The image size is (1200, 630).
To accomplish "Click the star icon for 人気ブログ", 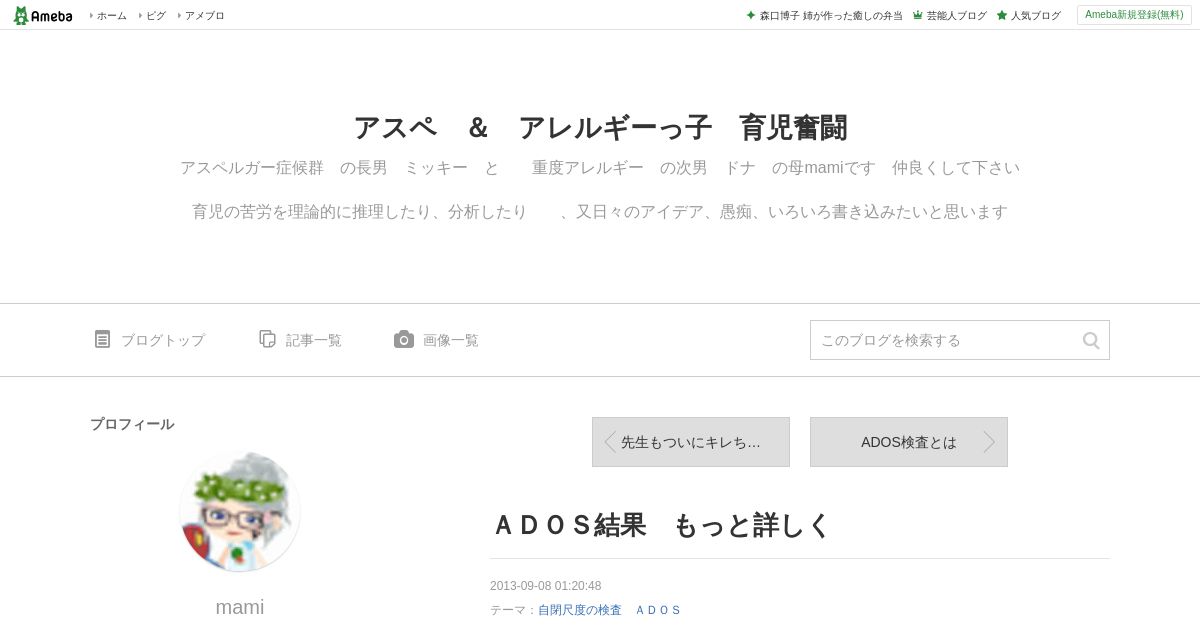I will pos(1001,15).
